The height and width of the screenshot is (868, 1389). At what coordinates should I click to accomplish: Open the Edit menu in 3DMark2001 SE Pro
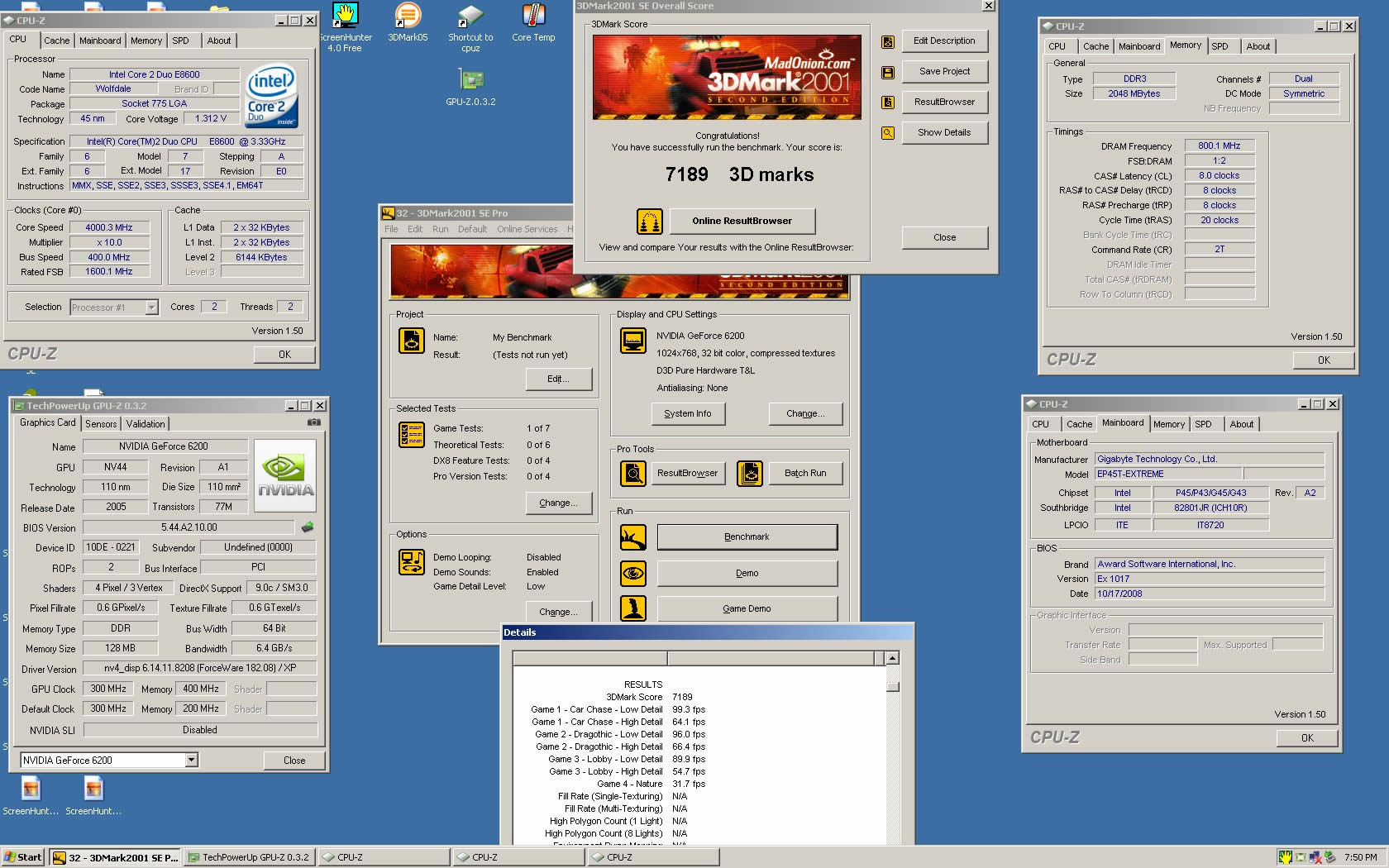415,230
